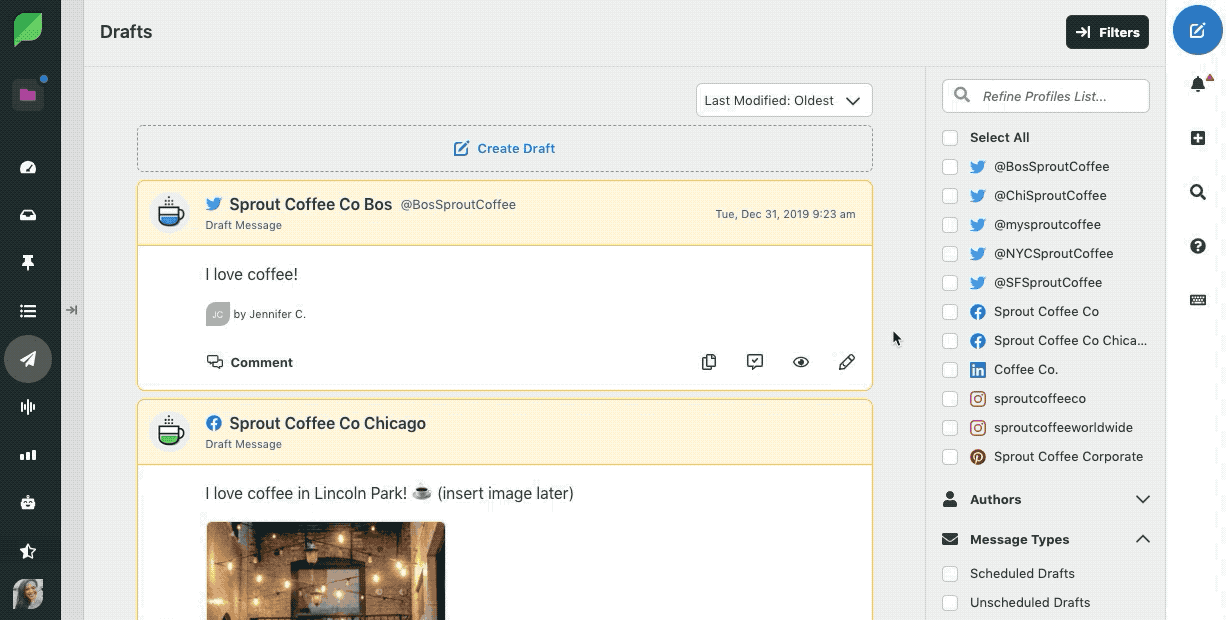Check the @SFSproutCoffee profile
The image size is (1226, 620).
[950, 283]
